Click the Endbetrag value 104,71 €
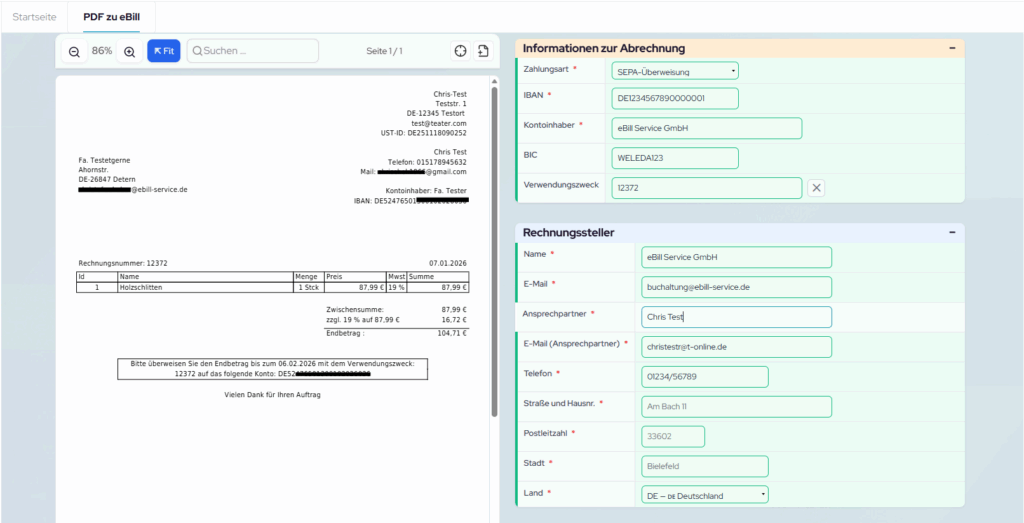 (452, 333)
